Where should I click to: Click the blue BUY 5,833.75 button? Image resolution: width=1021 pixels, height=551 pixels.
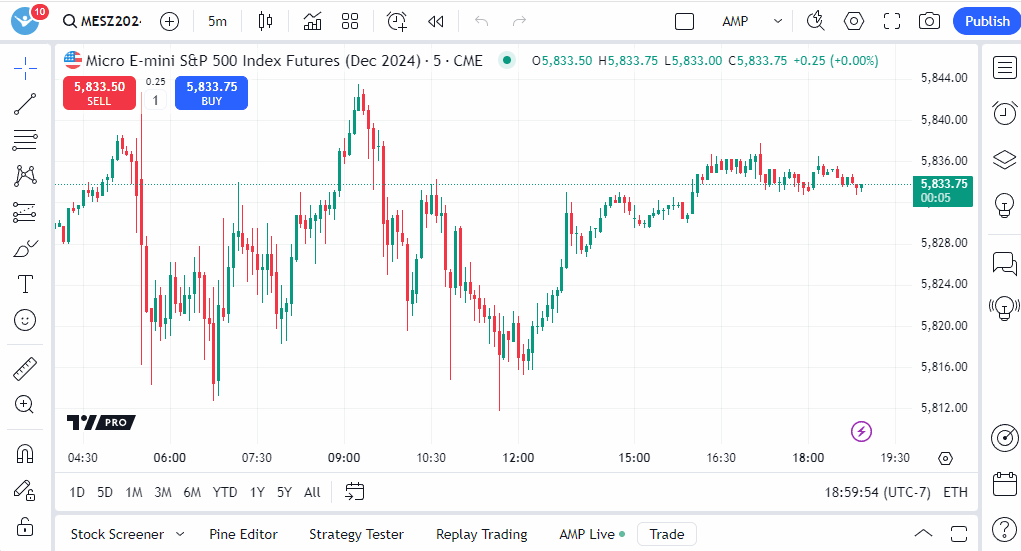pos(211,93)
